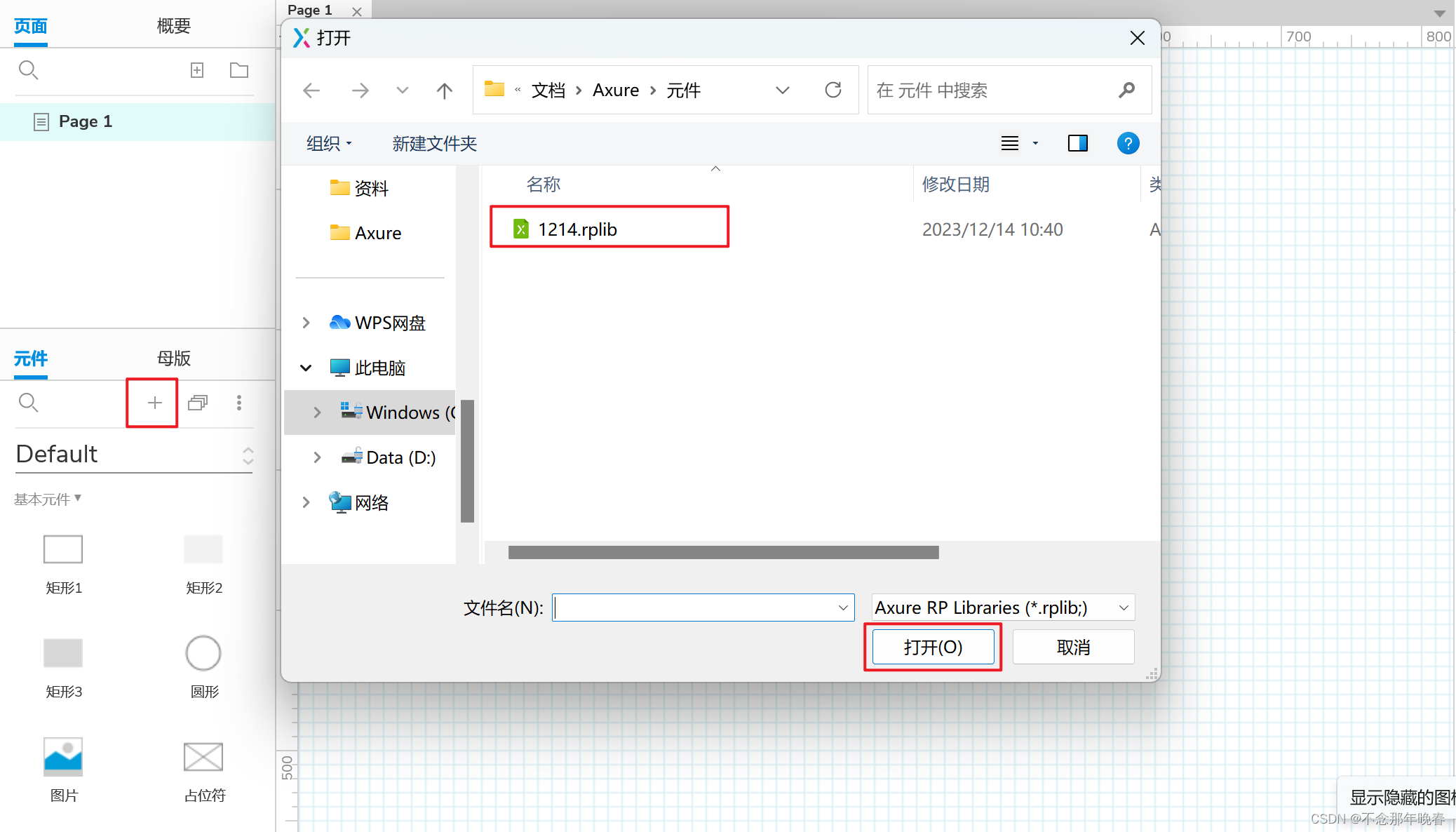Switch to the 母版 tab

click(173, 358)
